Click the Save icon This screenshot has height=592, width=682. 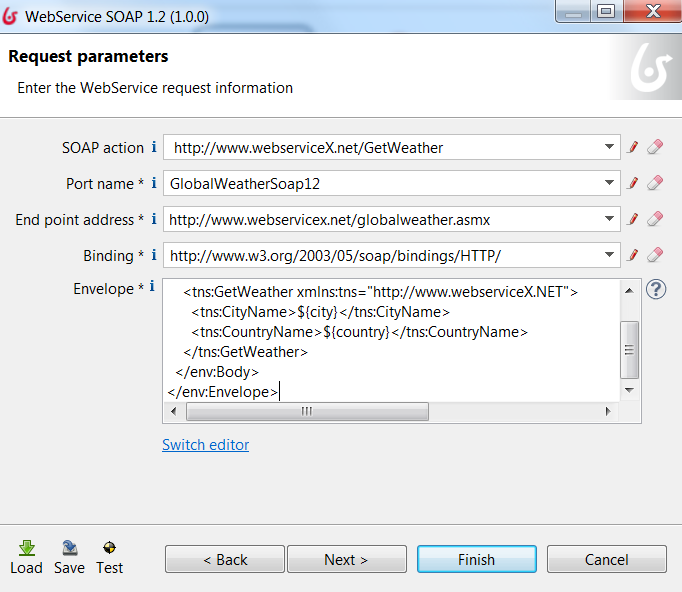(70, 548)
